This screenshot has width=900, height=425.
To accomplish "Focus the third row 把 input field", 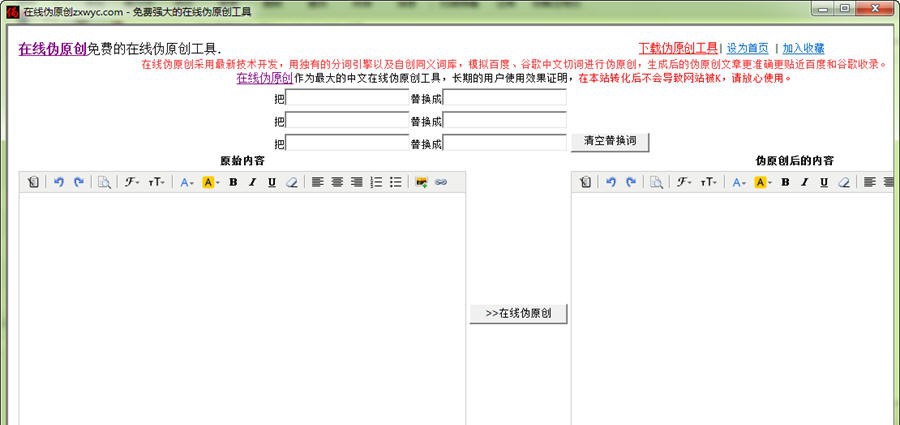I will [x=347, y=142].
